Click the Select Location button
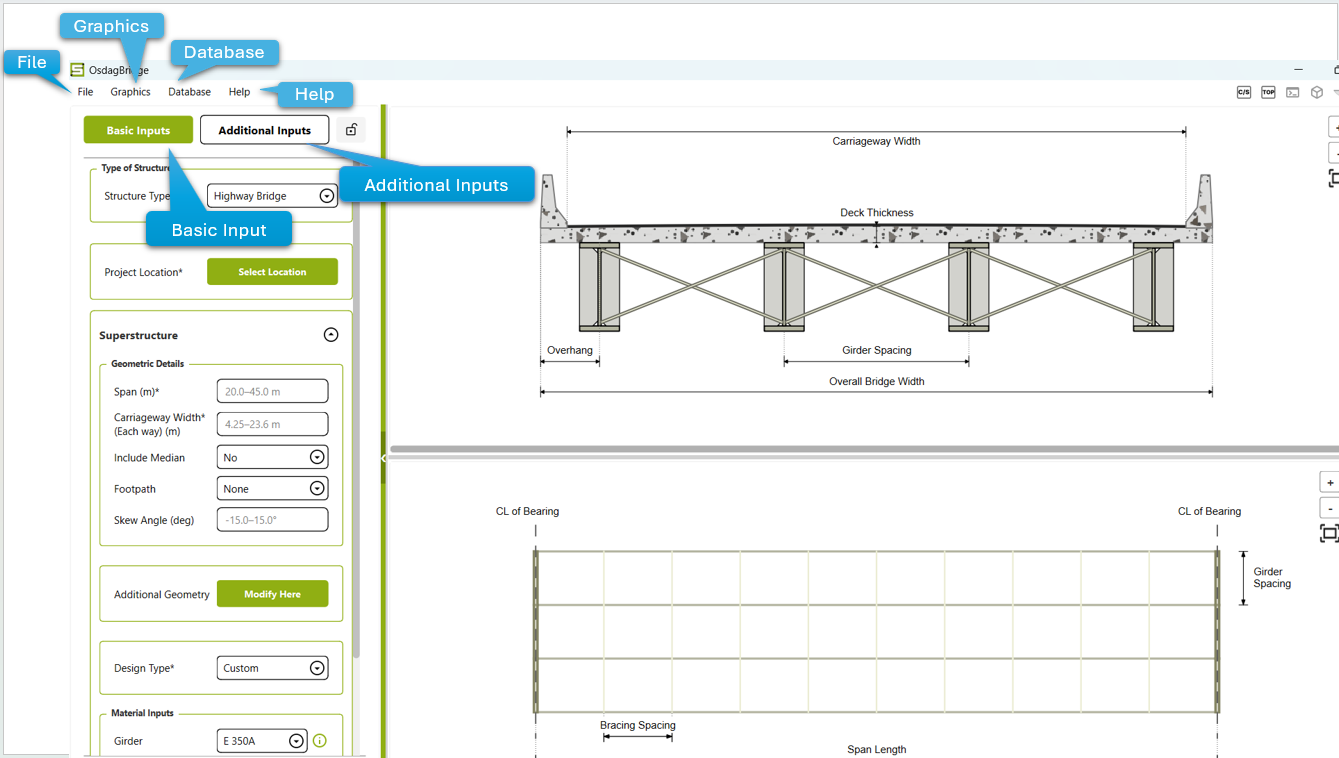This screenshot has height=758, width=1339. click(x=272, y=272)
